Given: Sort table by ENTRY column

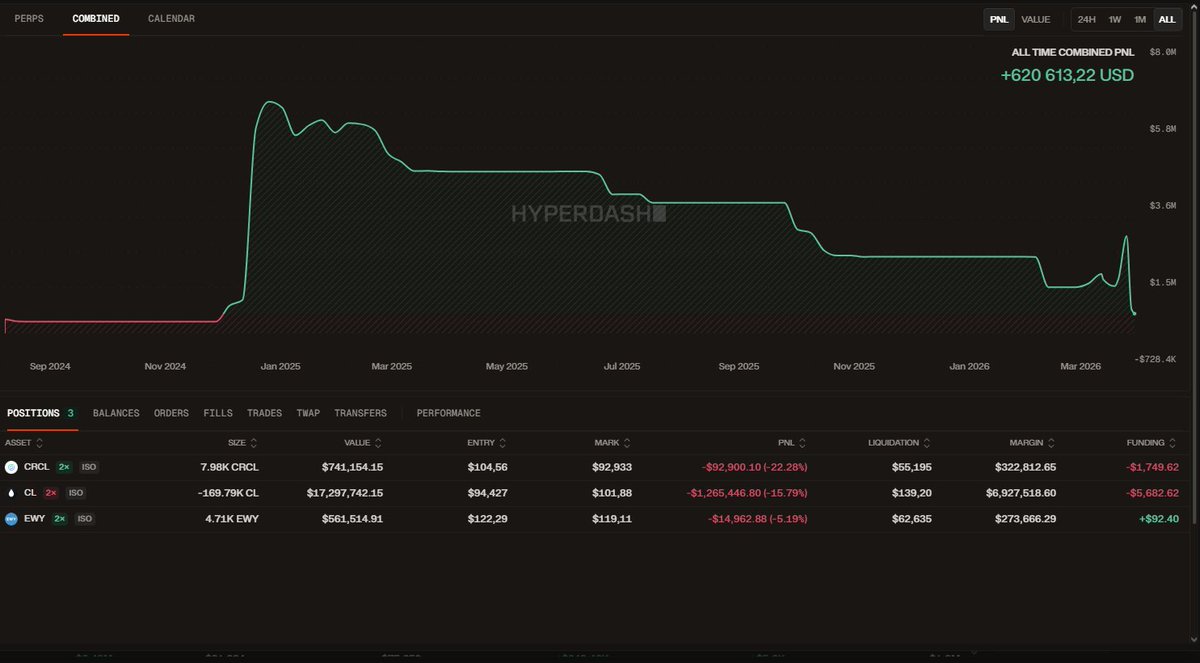Looking at the screenshot, I should (487, 442).
